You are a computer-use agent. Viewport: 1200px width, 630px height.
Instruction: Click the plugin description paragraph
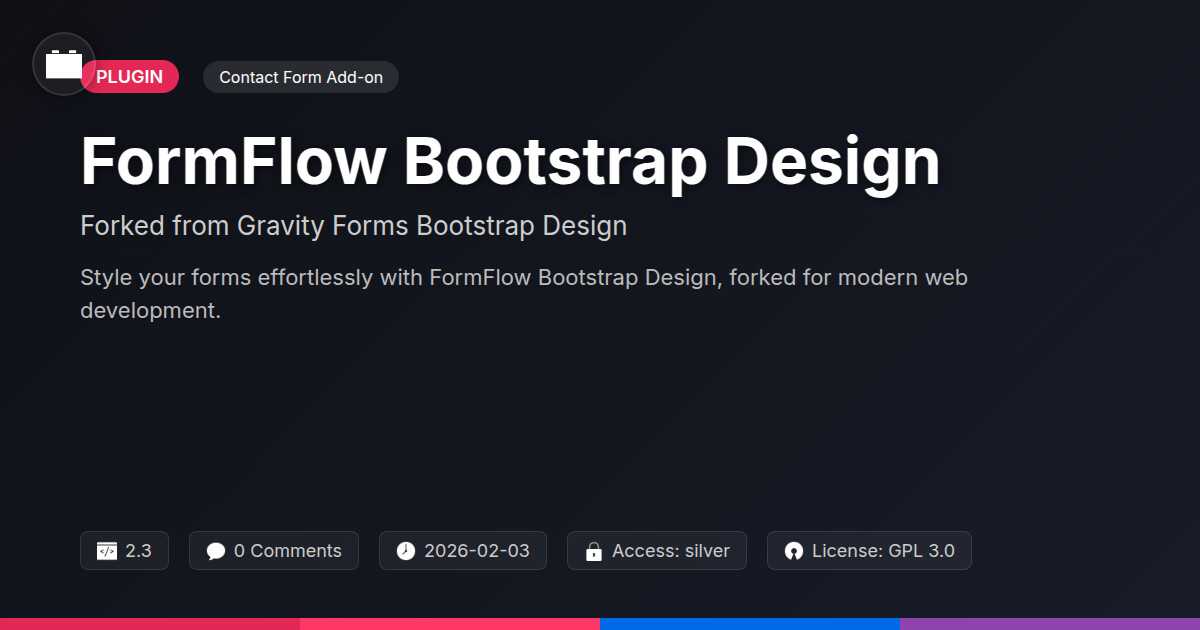click(x=523, y=293)
